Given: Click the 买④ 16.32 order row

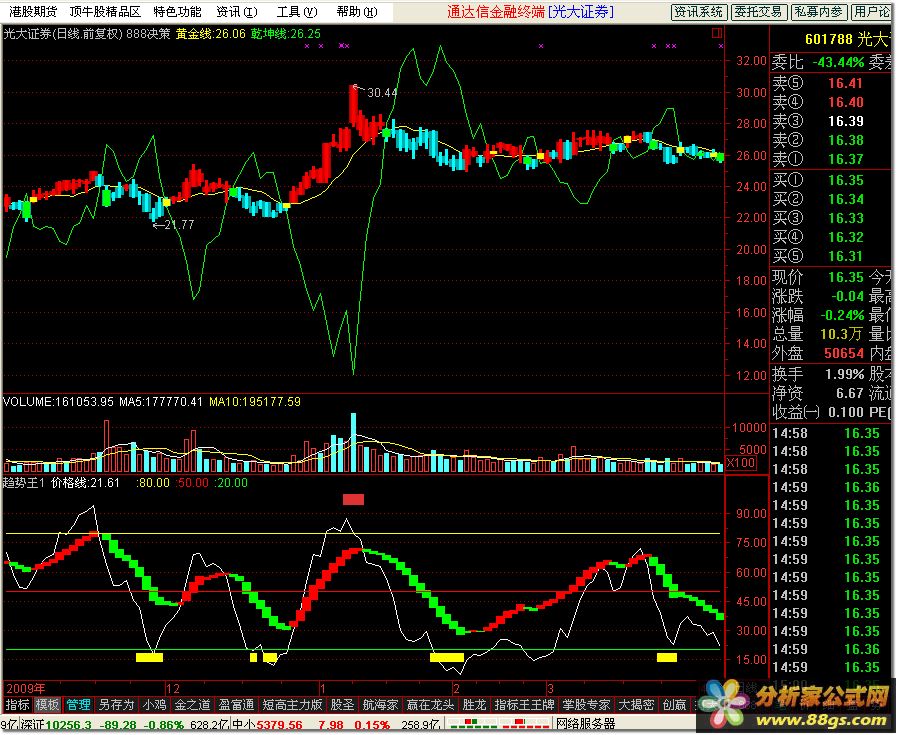Looking at the screenshot, I should pyautogui.click(x=818, y=237).
